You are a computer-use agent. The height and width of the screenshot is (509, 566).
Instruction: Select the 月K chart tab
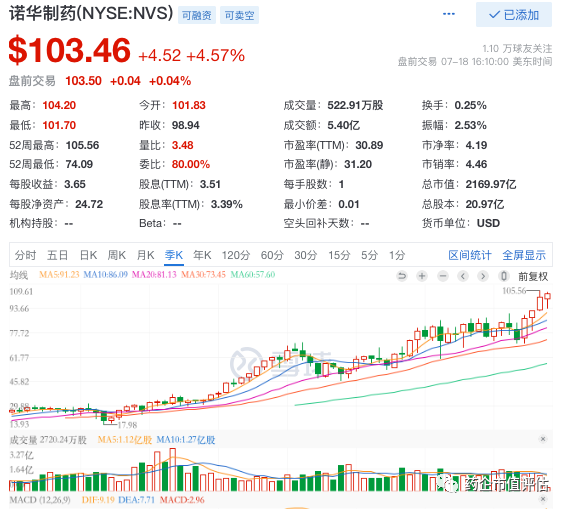click(x=145, y=255)
